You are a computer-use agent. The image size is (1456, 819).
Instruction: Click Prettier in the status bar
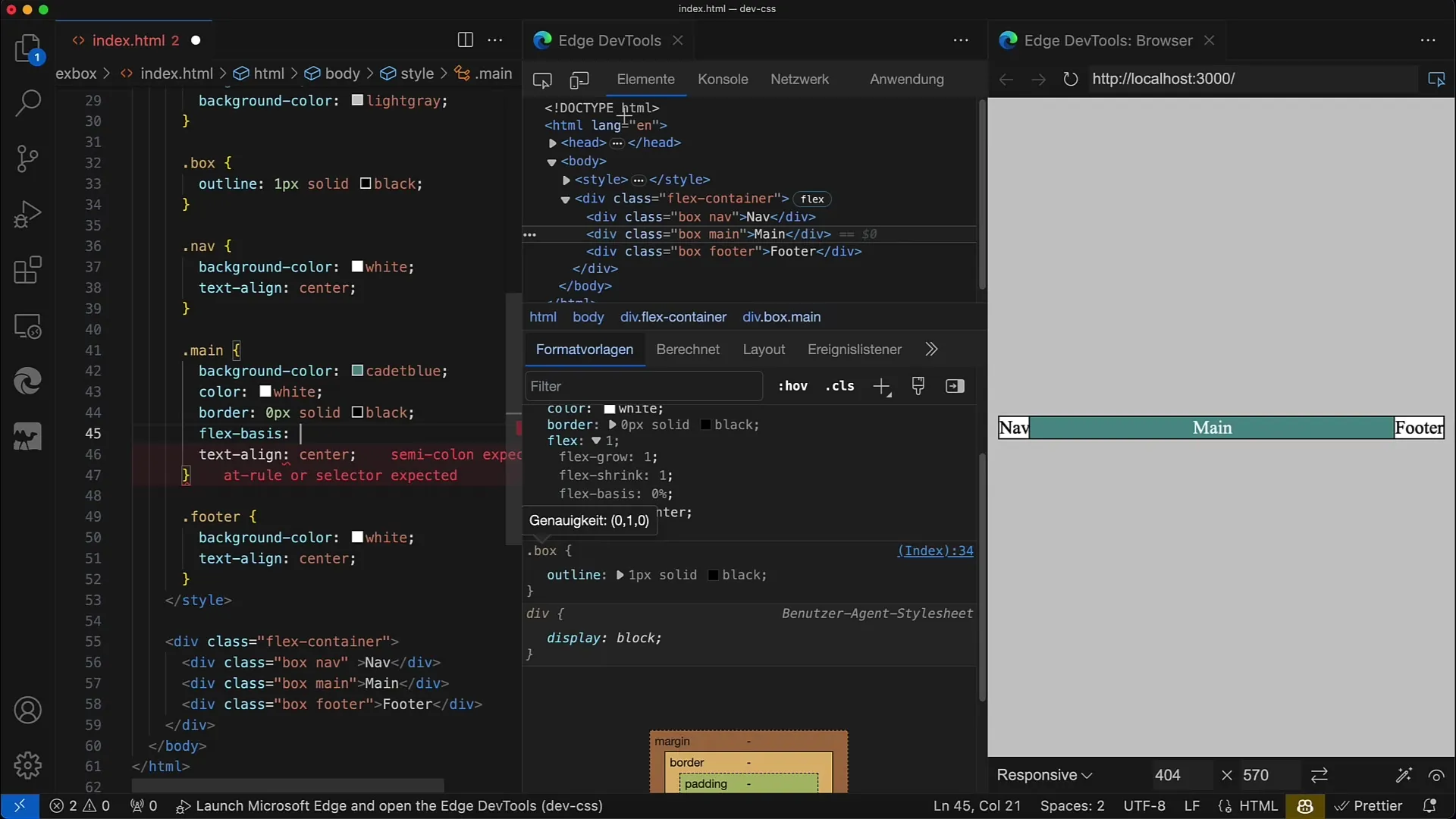[1369, 806]
